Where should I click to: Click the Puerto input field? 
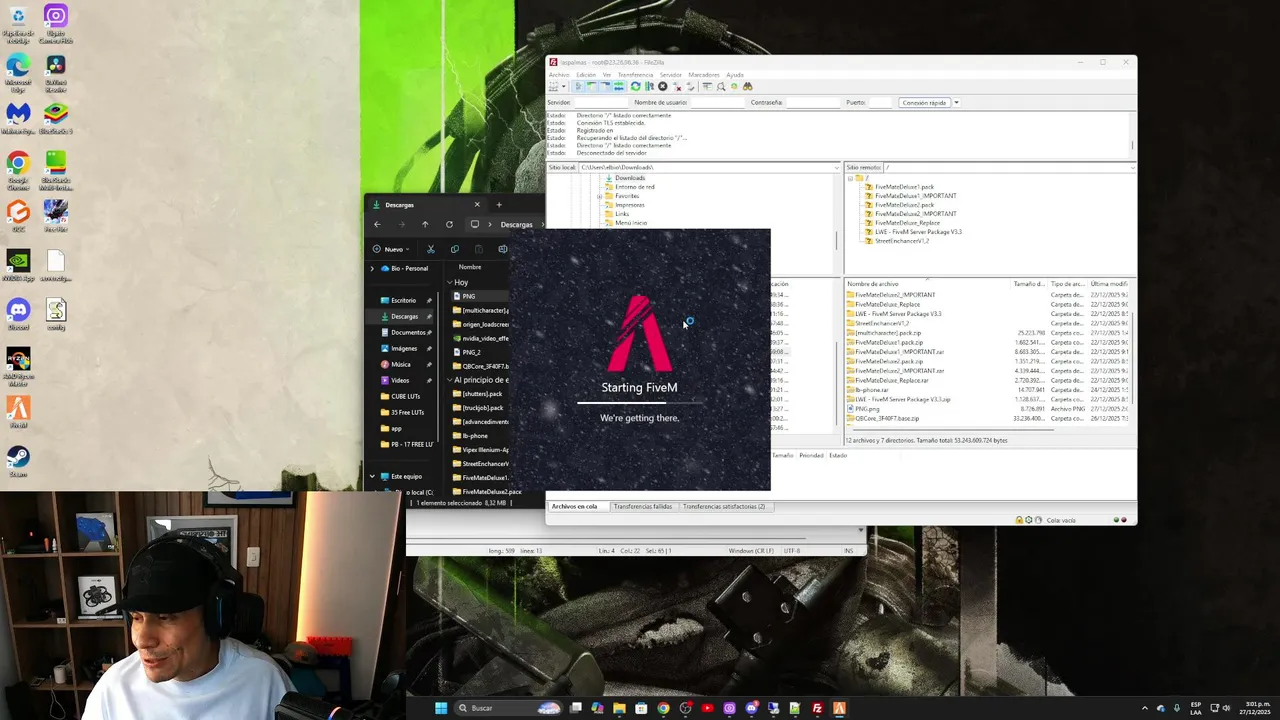pyautogui.click(x=880, y=102)
